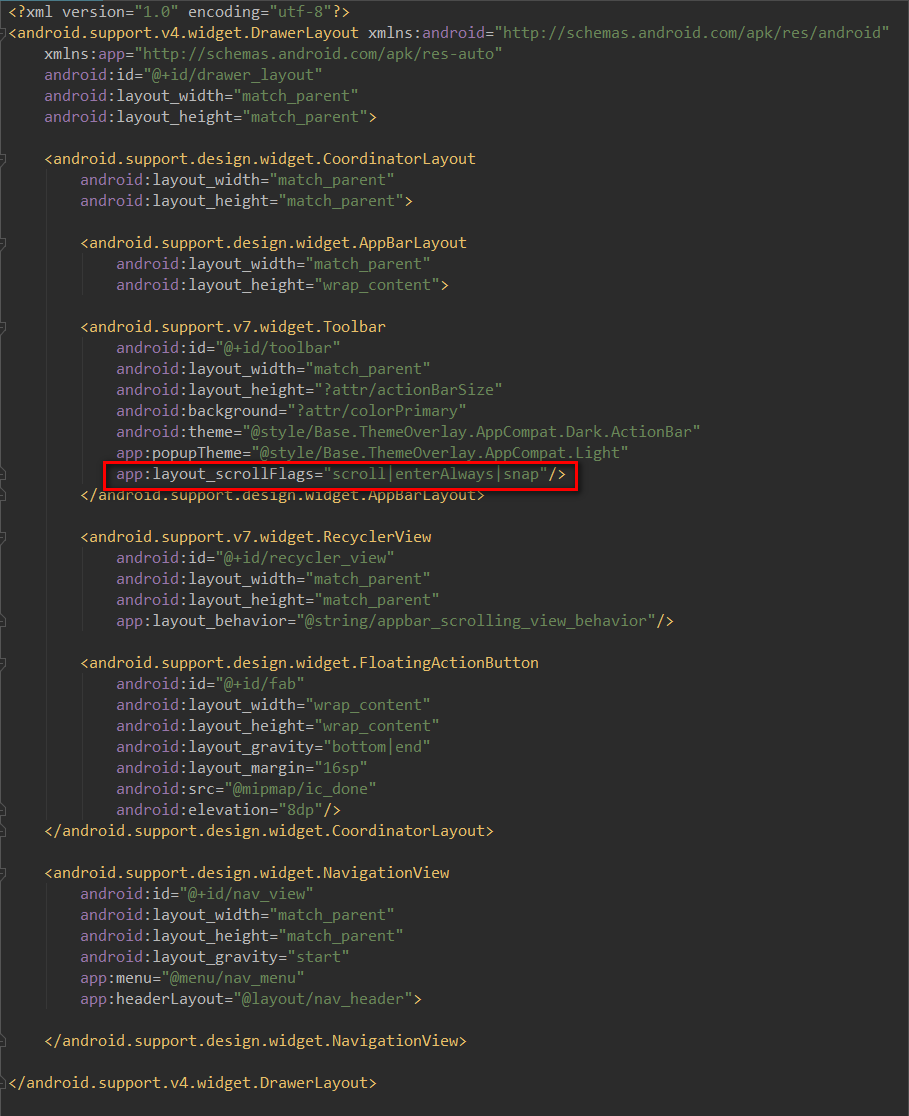Click the app:layout_behavior appbar_scrolling_view_behavior line
The width and height of the screenshot is (909, 1116).
(x=395, y=621)
